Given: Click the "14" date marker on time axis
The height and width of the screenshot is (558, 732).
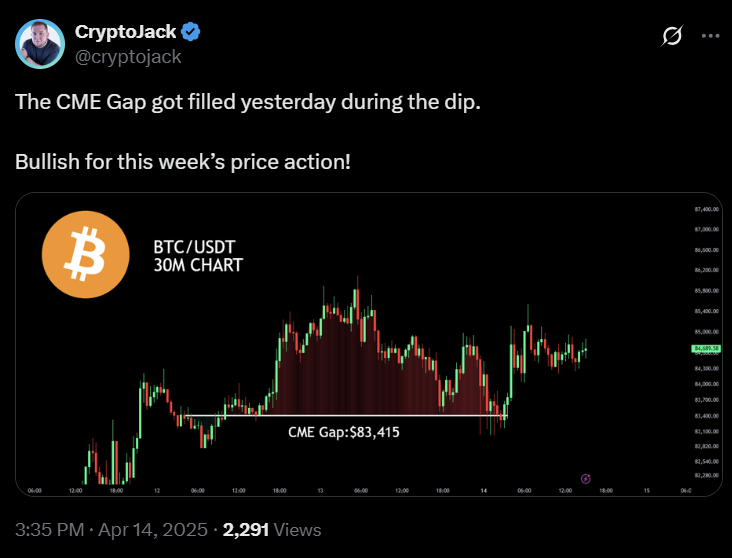Looking at the screenshot, I should click(x=485, y=491).
